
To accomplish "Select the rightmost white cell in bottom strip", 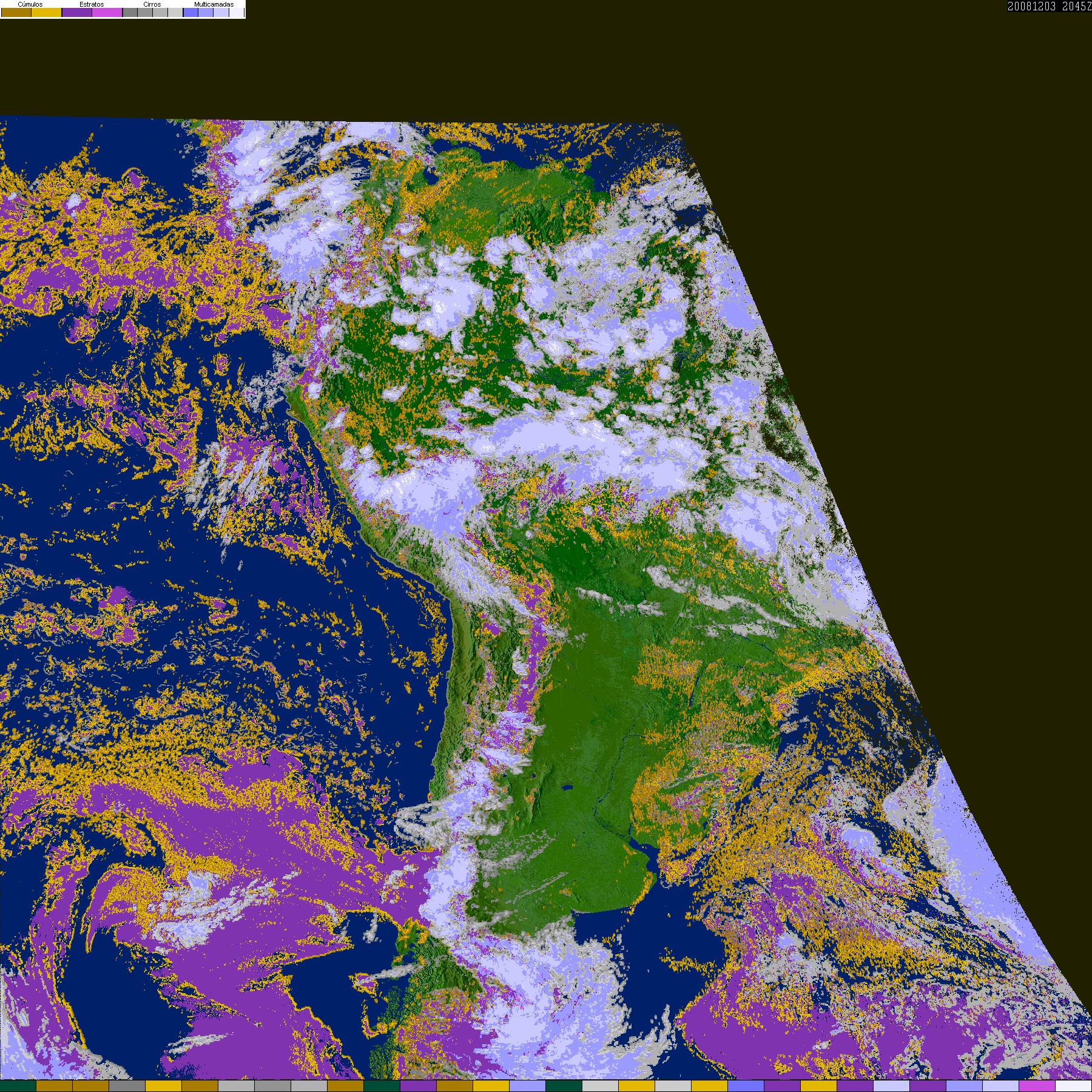I will [x=1073, y=1086].
